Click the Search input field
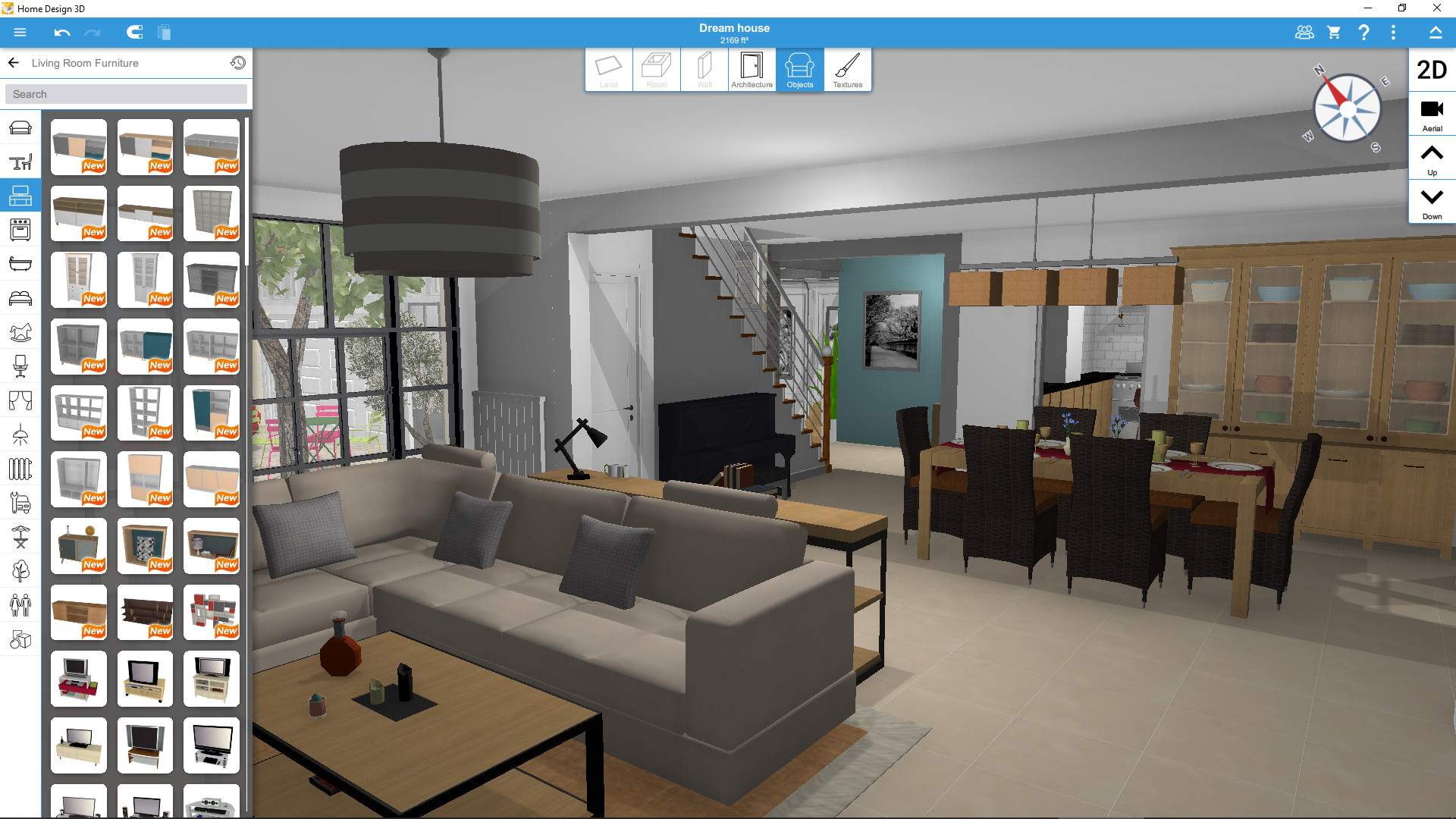This screenshot has width=1456, height=819. 127,94
